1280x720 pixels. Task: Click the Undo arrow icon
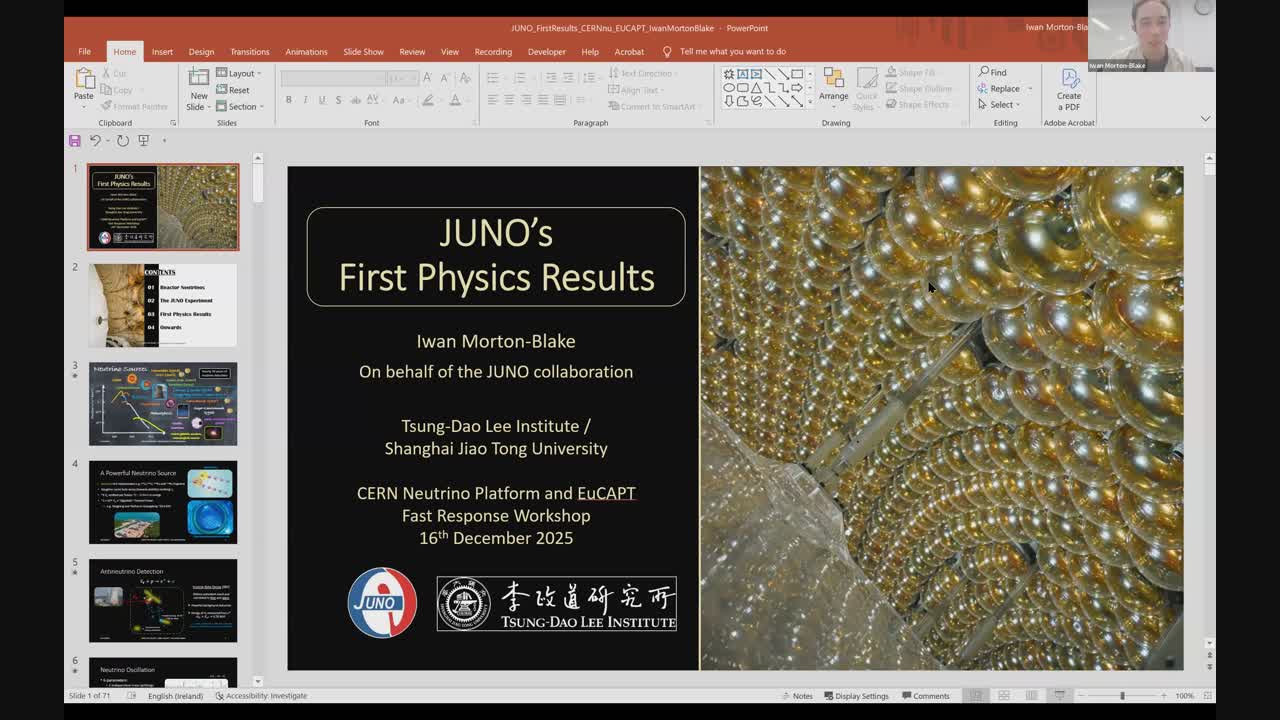click(x=95, y=141)
